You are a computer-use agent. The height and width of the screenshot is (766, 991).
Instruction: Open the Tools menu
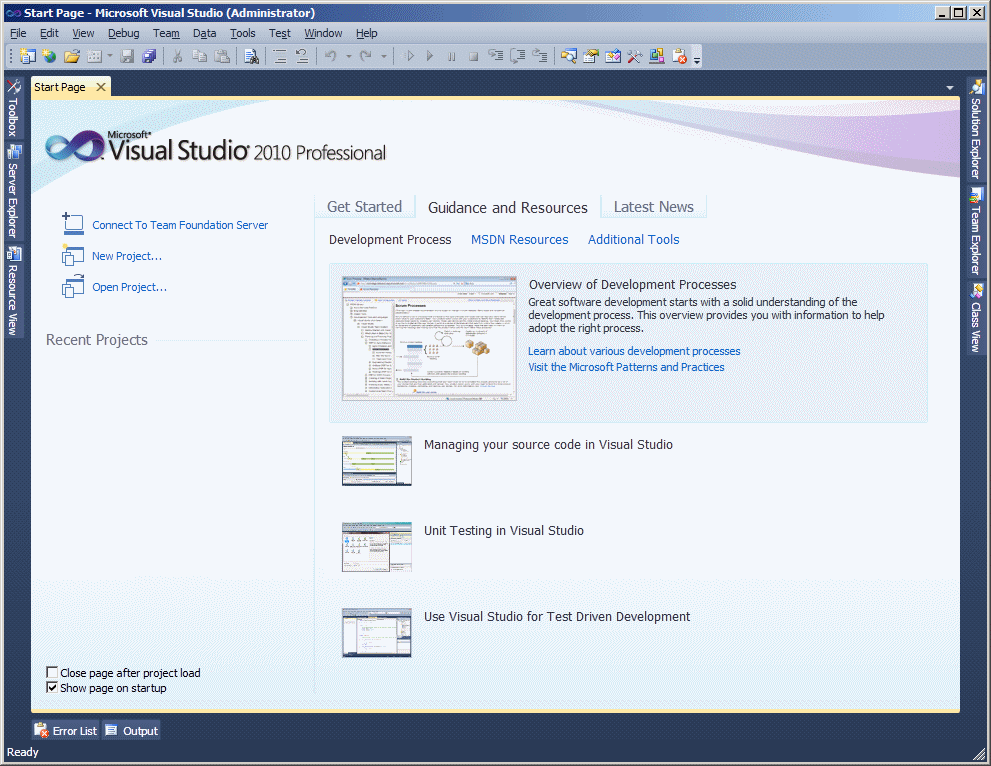(243, 33)
